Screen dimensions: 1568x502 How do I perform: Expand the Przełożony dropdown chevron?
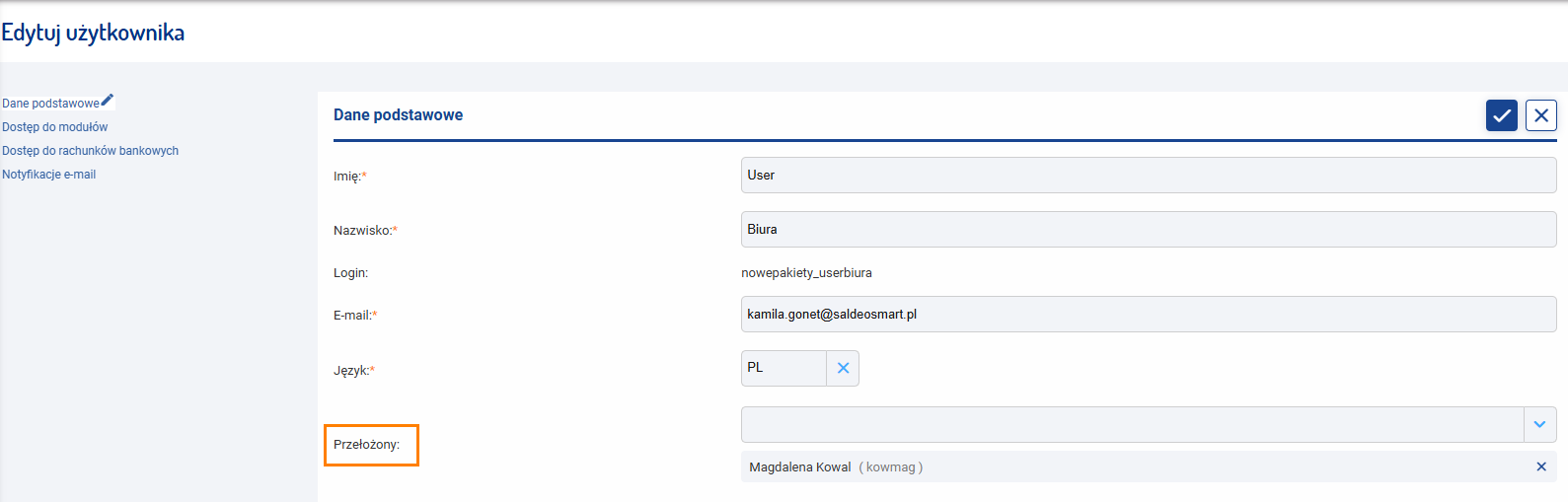[x=1539, y=424]
